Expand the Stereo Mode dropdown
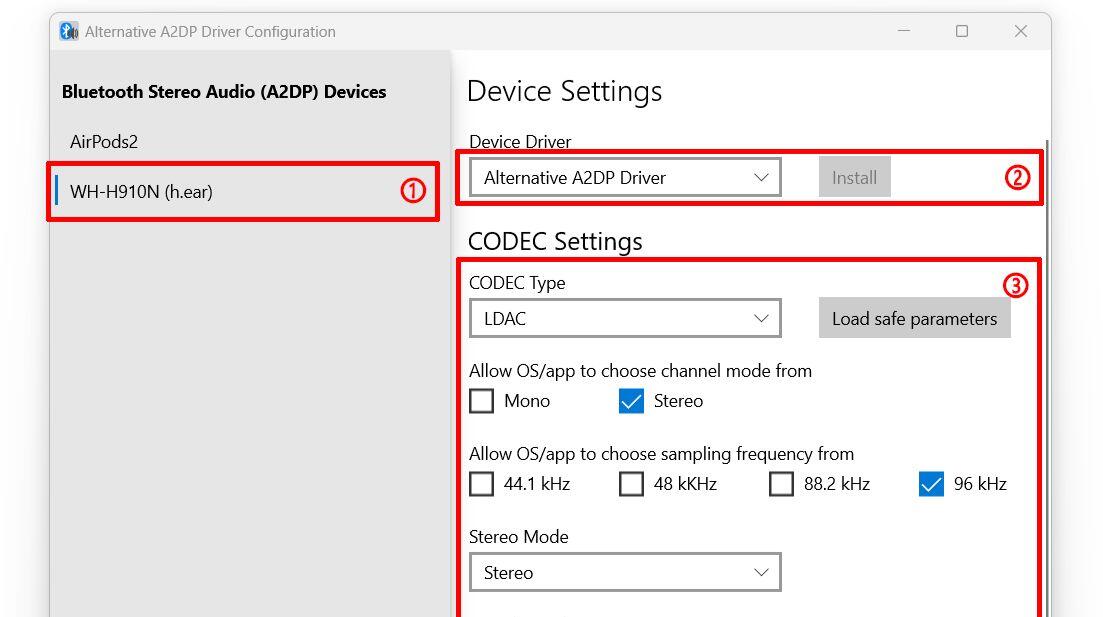Screen dimensions: 1103x617 (x=625, y=572)
